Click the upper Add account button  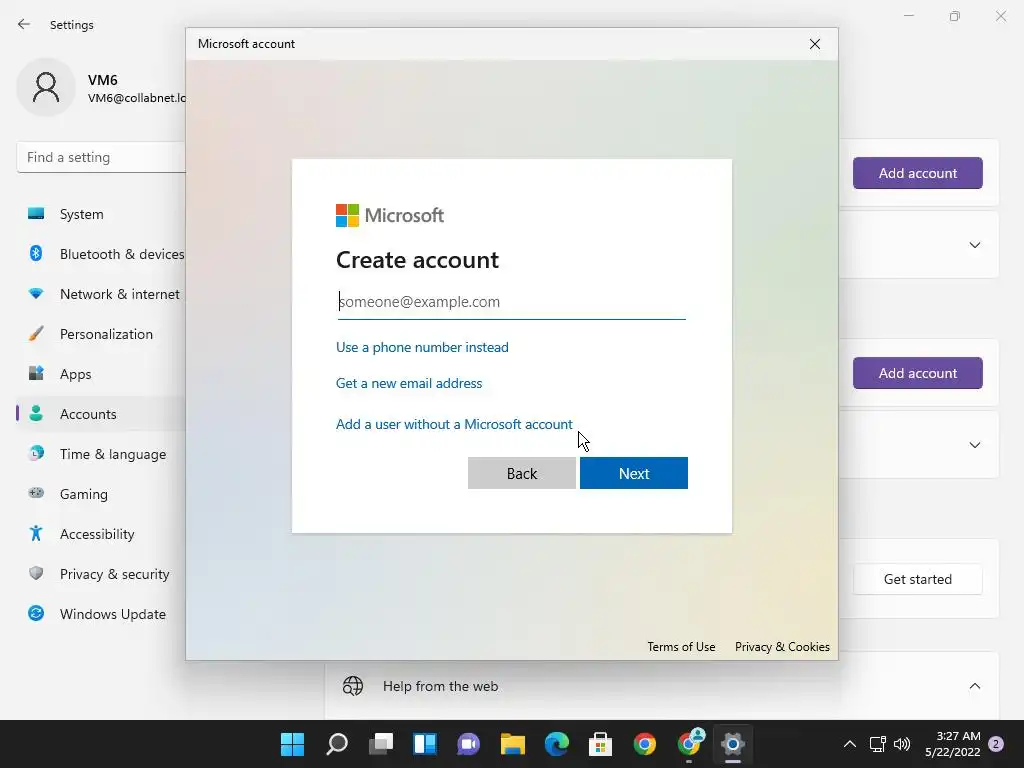point(918,173)
